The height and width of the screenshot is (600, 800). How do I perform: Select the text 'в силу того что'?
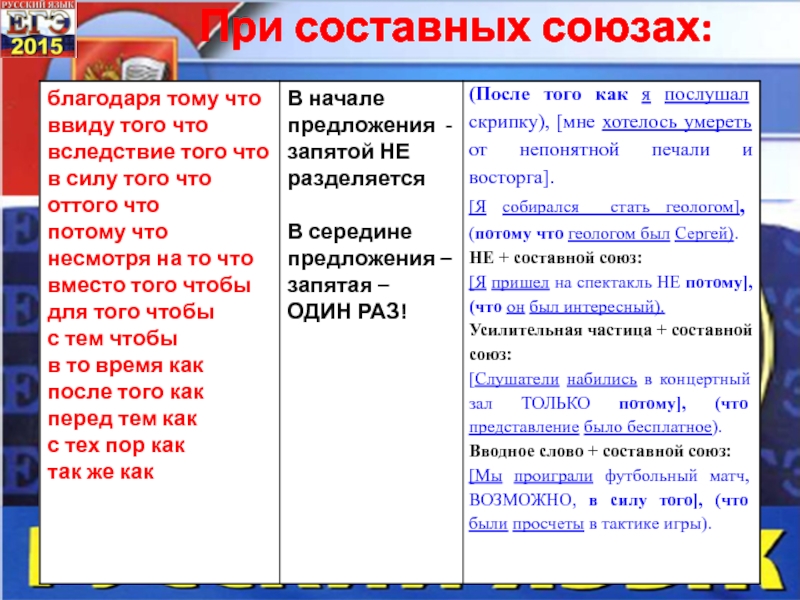(129, 178)
